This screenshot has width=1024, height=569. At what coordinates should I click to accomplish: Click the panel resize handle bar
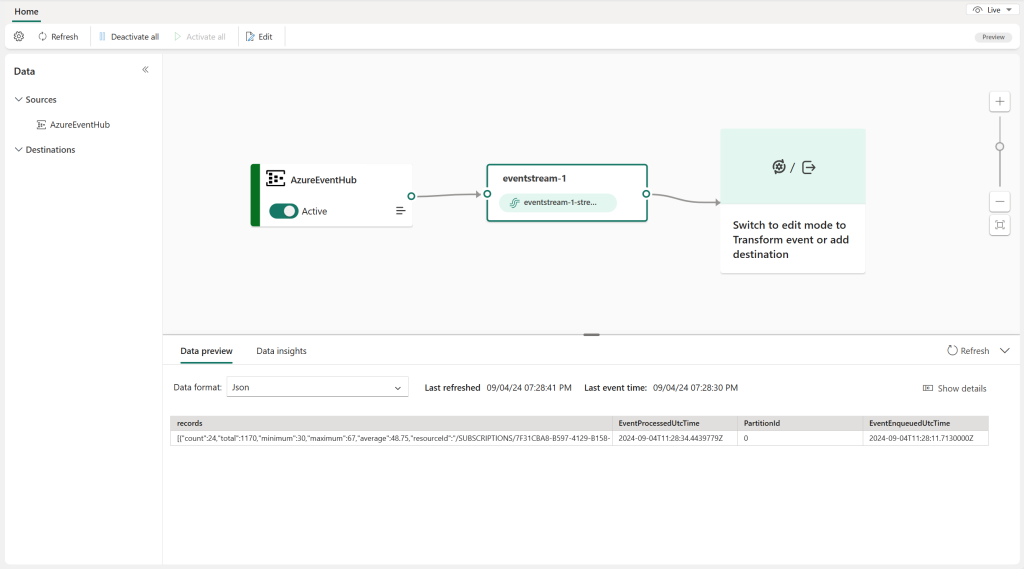[592, 334]
